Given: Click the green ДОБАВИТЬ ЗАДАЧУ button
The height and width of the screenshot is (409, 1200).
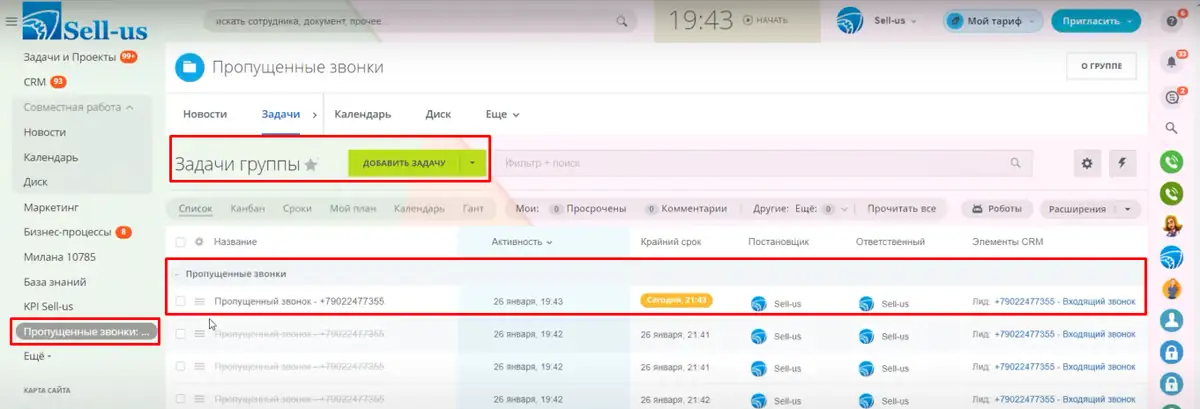Looking at the screenshot, I should tap(403, 163).
